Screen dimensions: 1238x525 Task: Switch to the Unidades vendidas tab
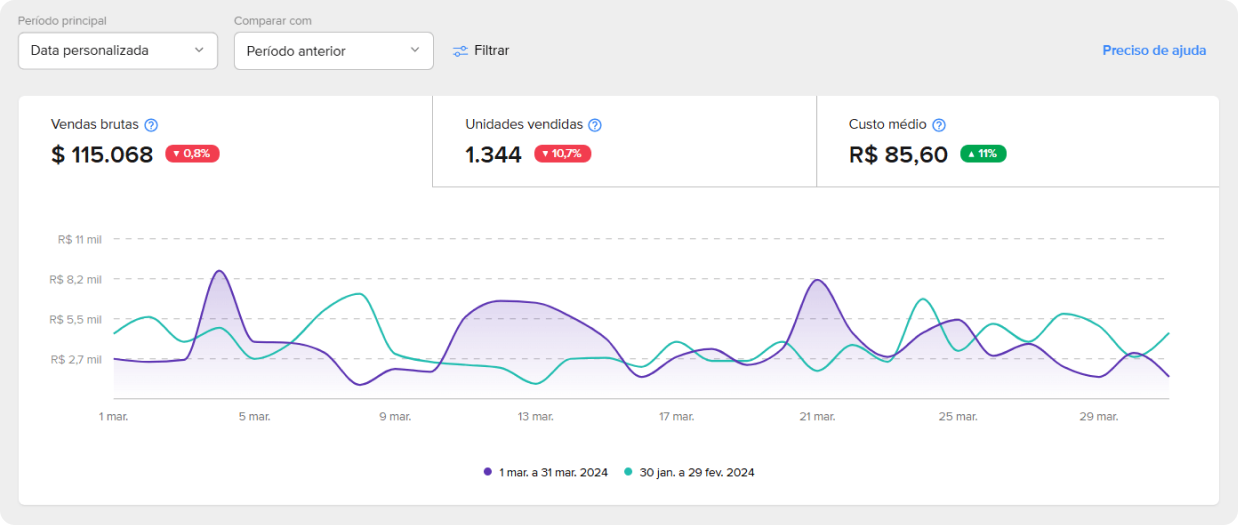pyautogui.click(x=624, y=141)
